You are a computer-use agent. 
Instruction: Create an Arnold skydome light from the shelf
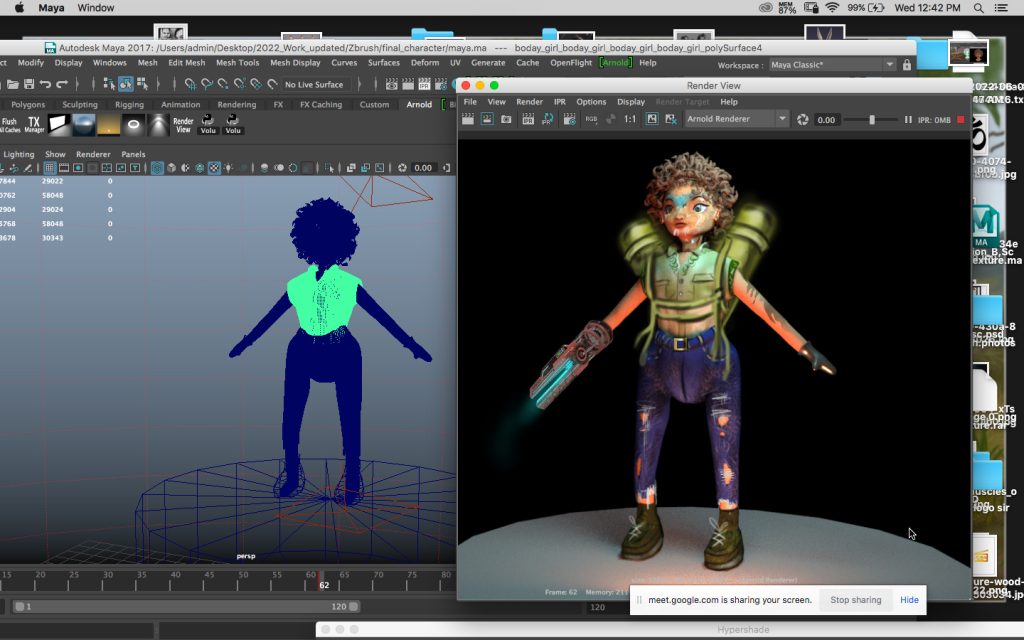pos(84,125)
